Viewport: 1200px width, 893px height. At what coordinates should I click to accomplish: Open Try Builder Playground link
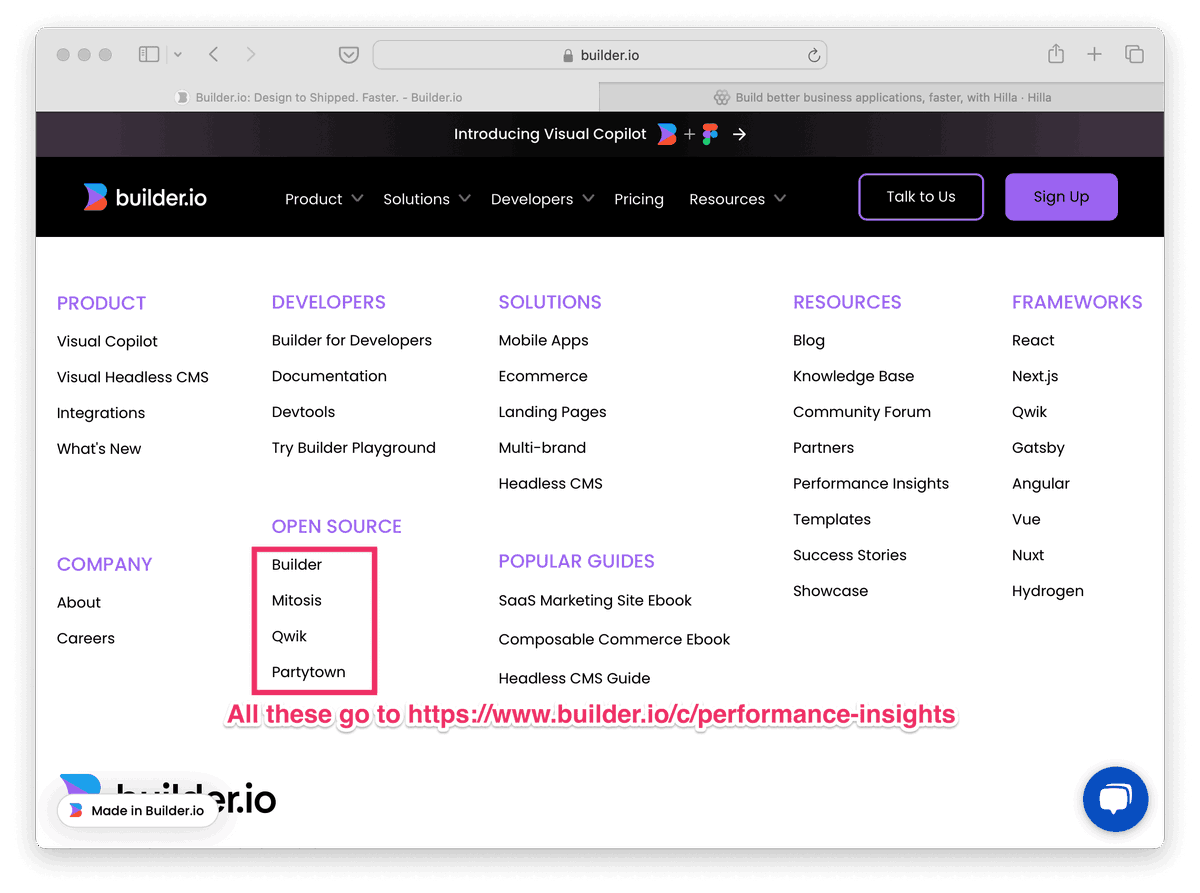(354, 448)
